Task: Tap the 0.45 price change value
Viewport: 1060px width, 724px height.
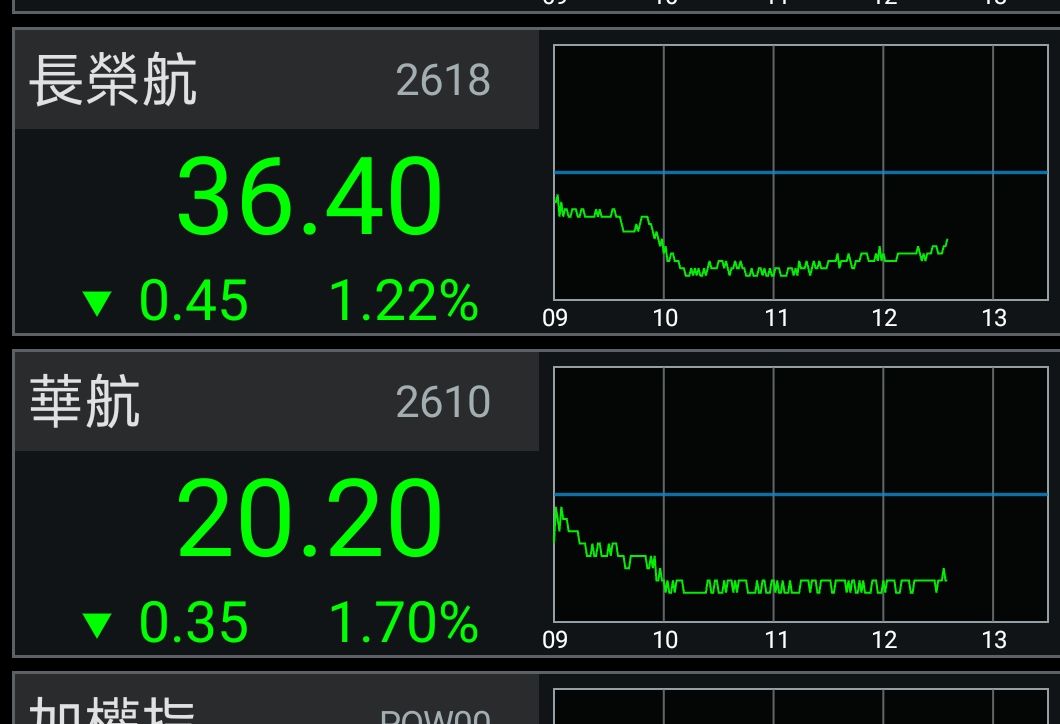Action: pos(193,300)
